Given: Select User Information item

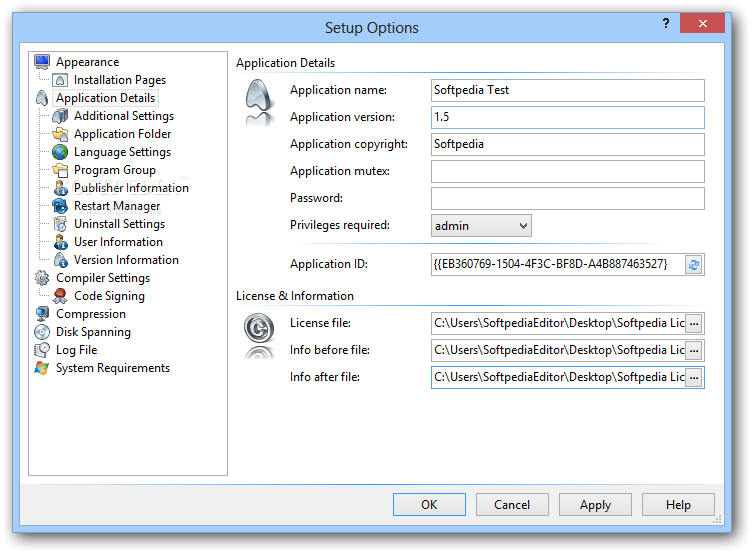Looking at the screenshot, I should click(118, 242).
